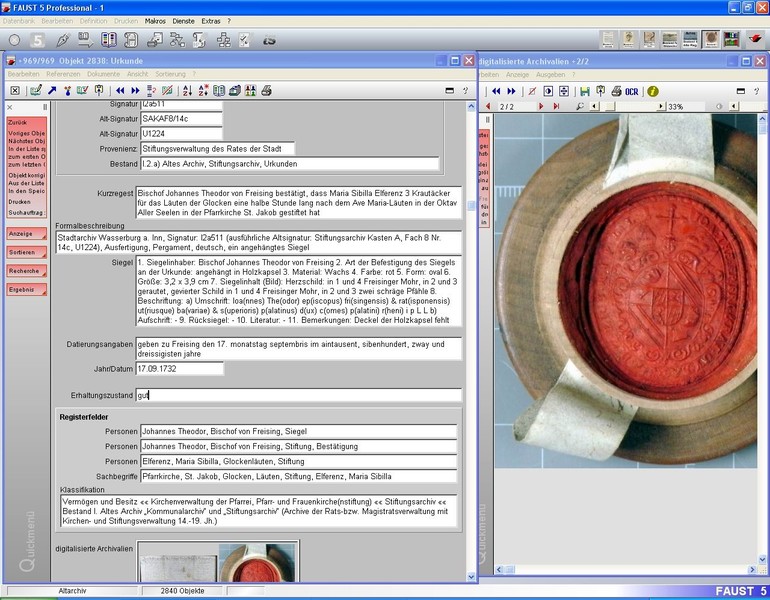Click the yellow info icon in Archivalien toolbar
Image resolution: width=770 pixels, height=600 pixels.
click(653, 91)
